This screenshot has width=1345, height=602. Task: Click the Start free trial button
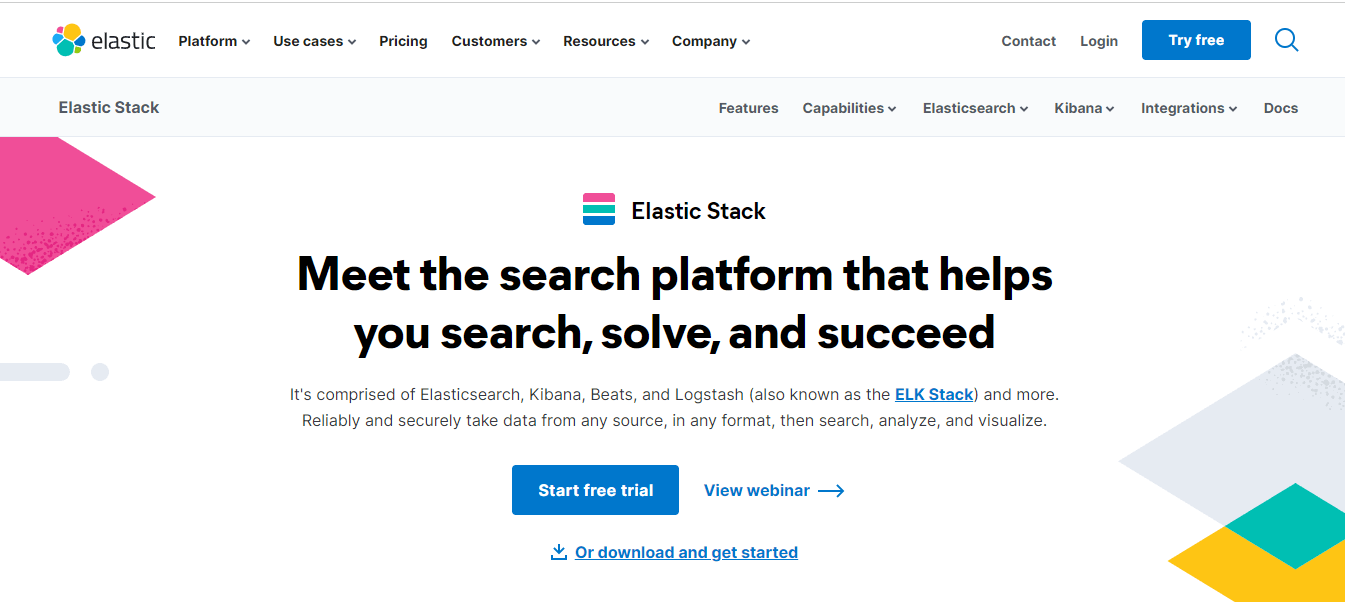point(595,490)
